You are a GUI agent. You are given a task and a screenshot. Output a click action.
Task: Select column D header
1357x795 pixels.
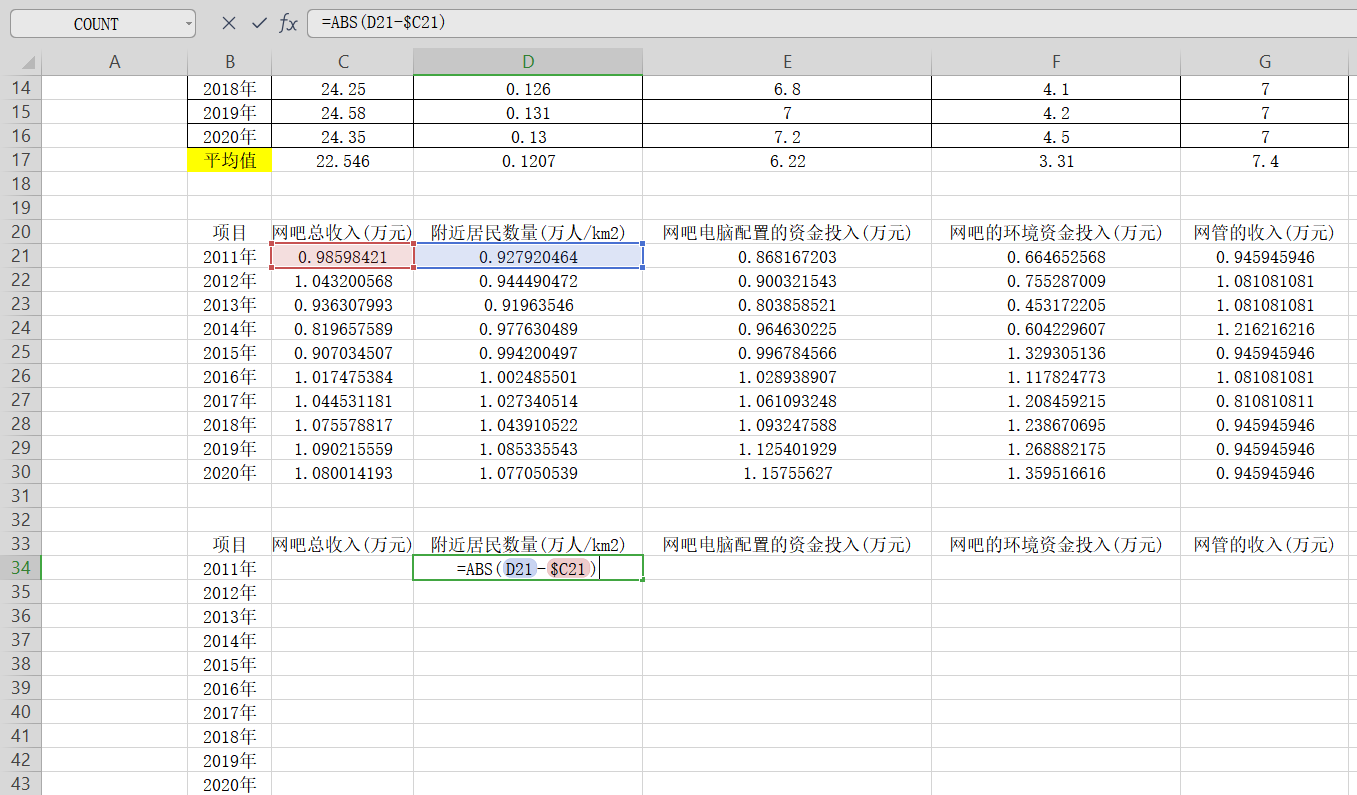[x=528, y=62]
